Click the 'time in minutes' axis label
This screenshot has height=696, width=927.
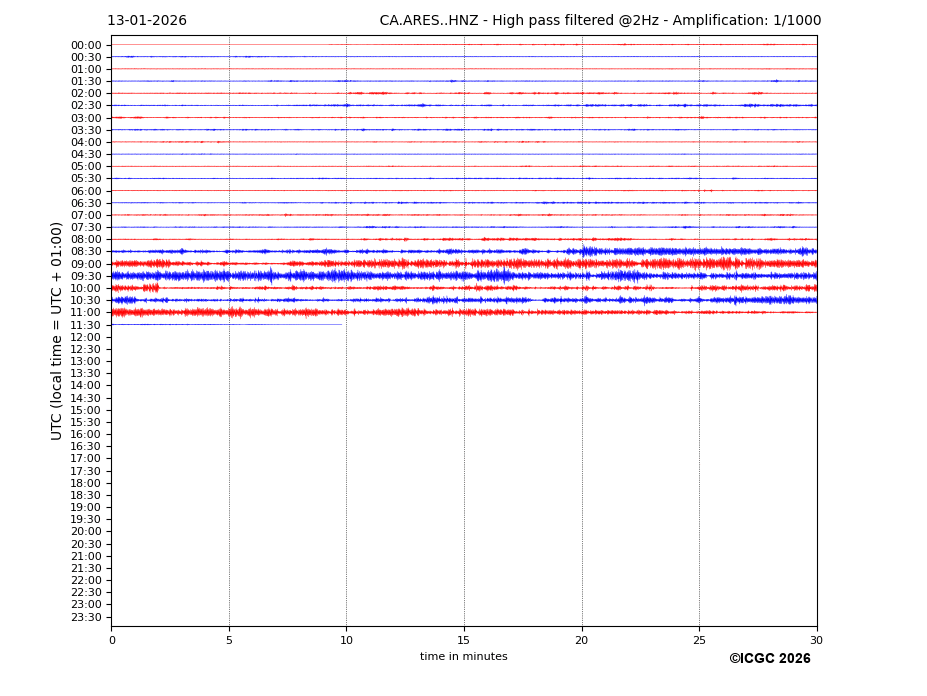tap(463, 657)
